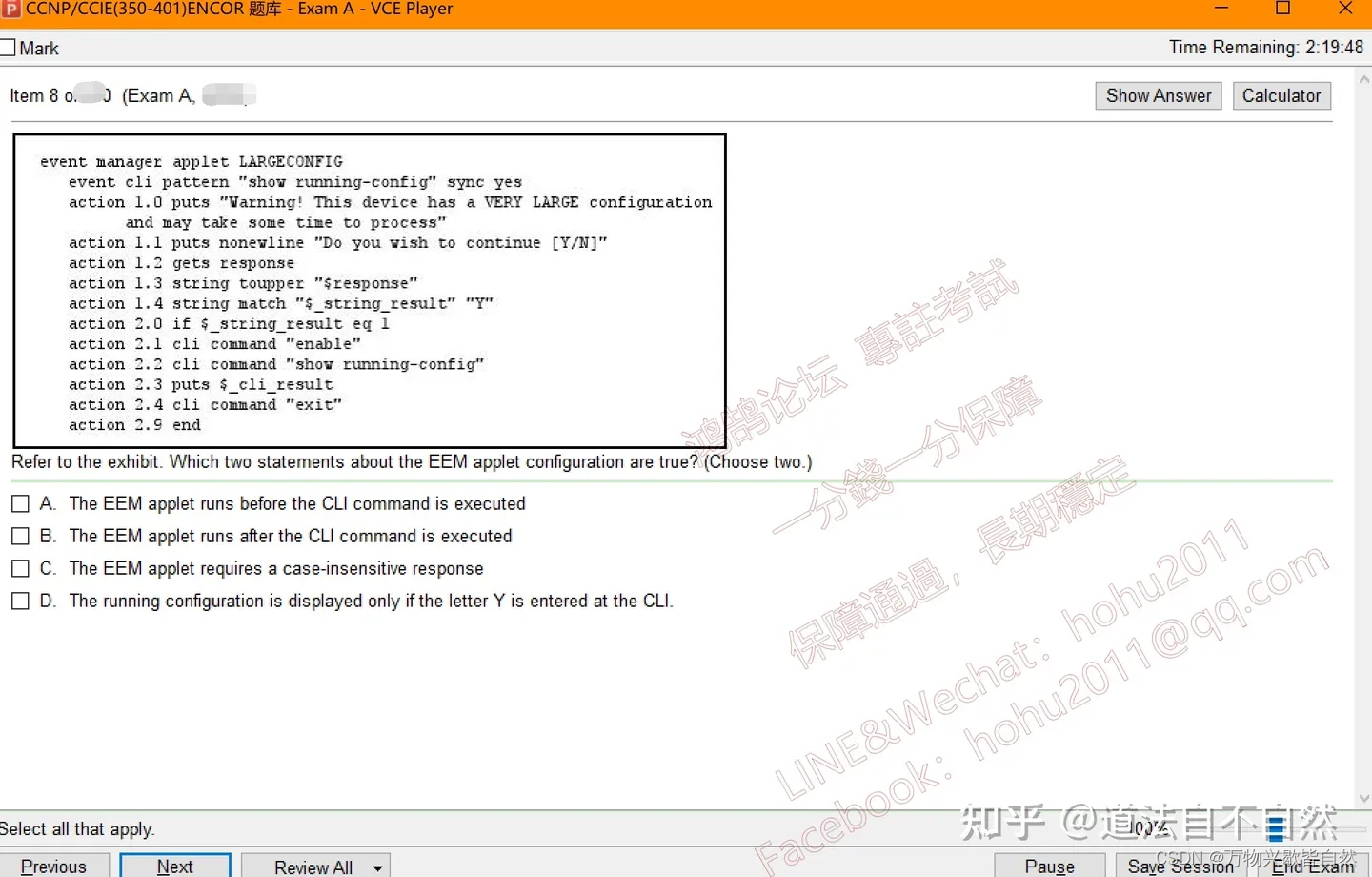Select answer choice A

20,502
